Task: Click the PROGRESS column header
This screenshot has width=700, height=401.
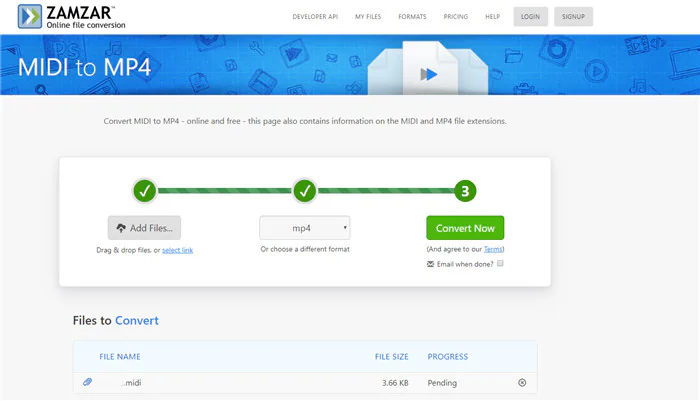Action: point(448,356)
